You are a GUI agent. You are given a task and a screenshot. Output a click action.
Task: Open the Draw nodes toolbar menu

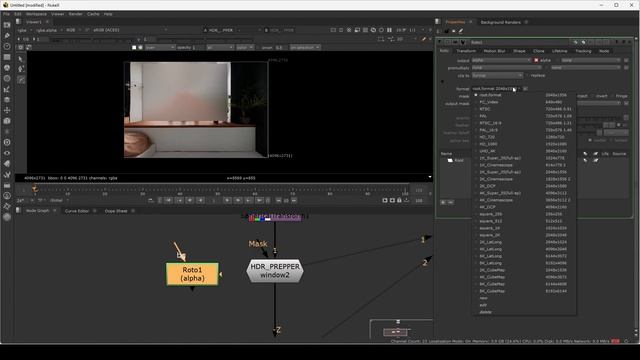(7, 36)
